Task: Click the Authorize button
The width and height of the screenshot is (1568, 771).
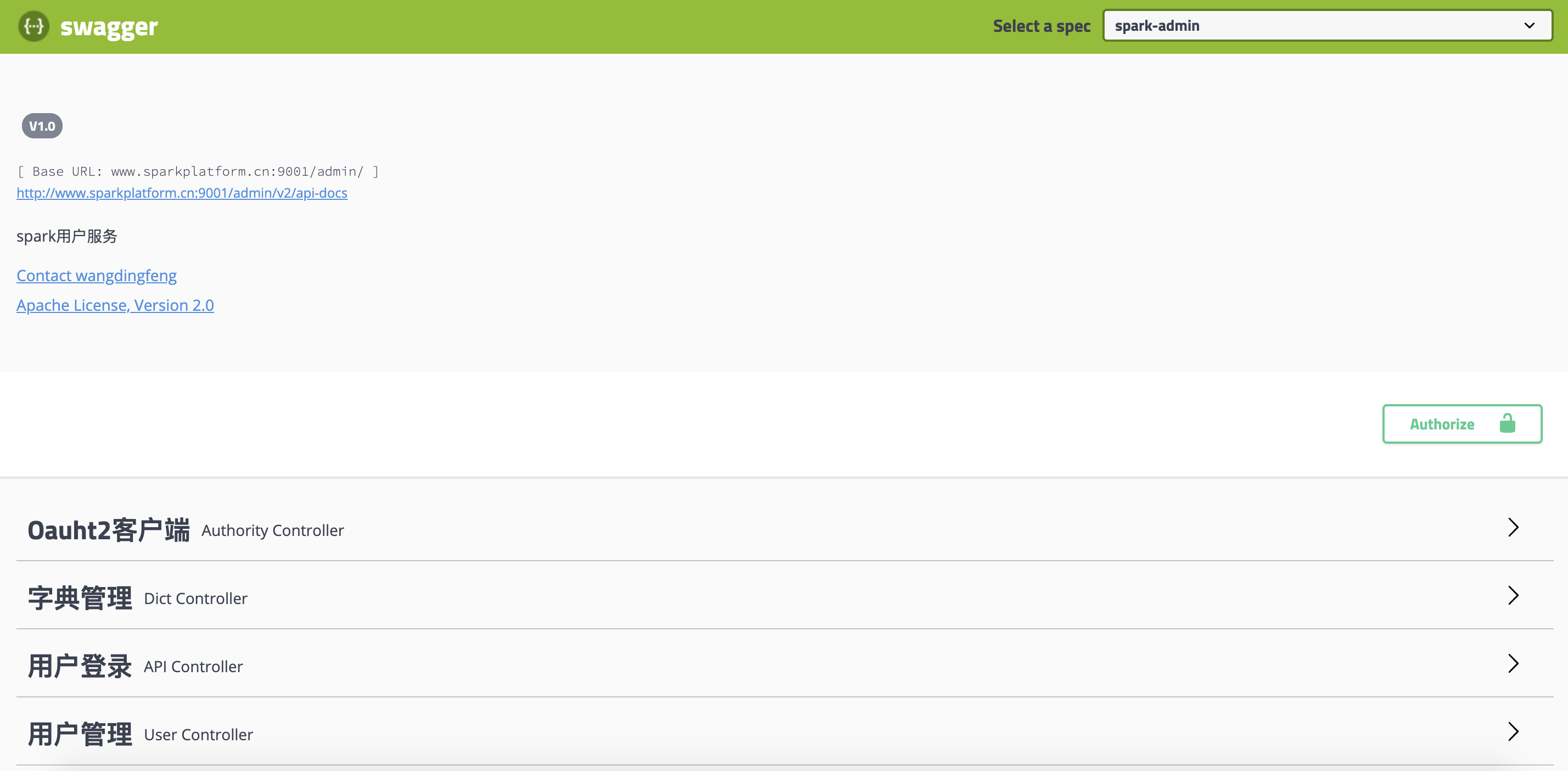Action: pos(1462,424)
